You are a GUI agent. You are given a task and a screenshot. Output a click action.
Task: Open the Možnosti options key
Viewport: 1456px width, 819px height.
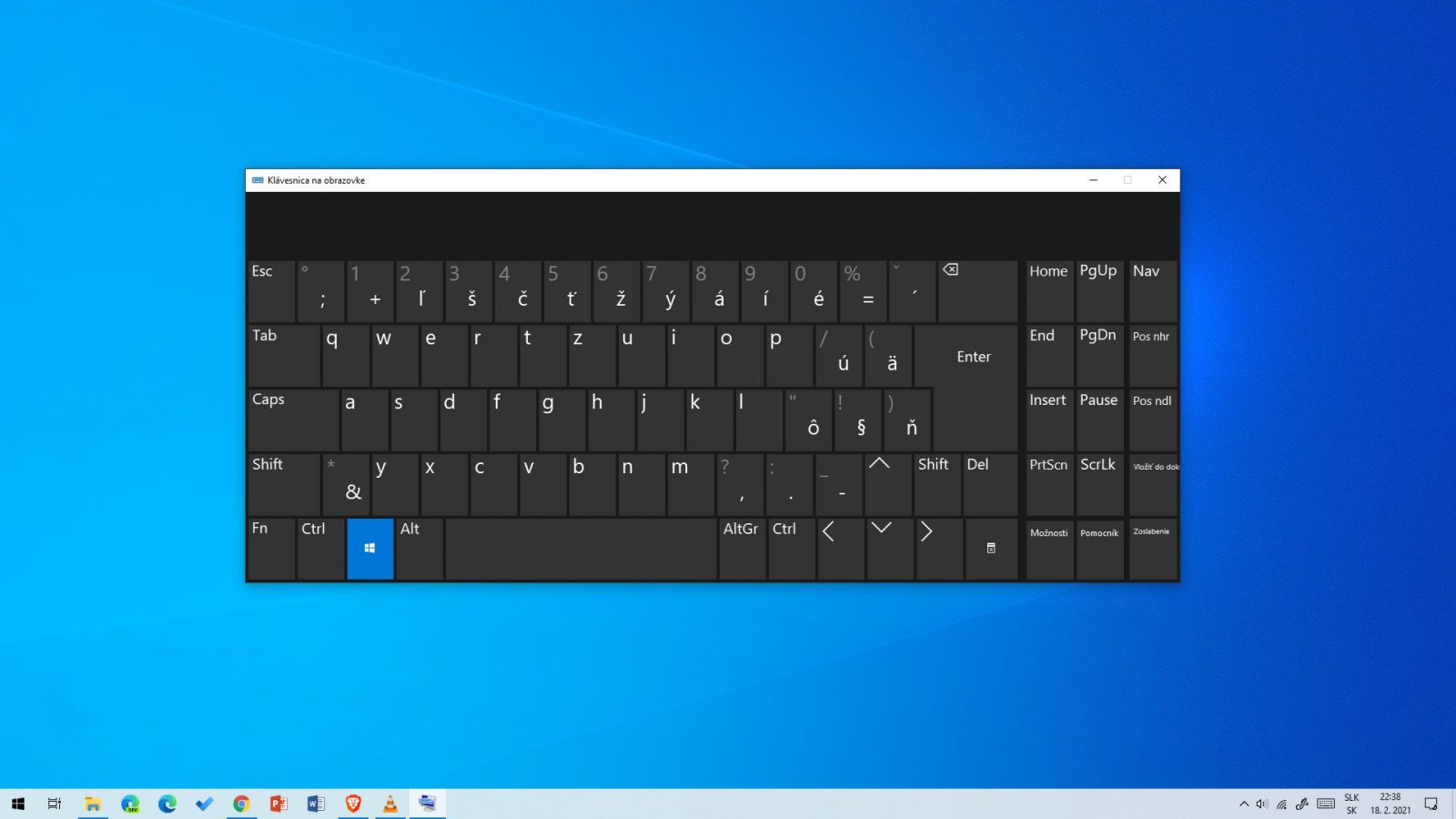tap(1049, 549)
